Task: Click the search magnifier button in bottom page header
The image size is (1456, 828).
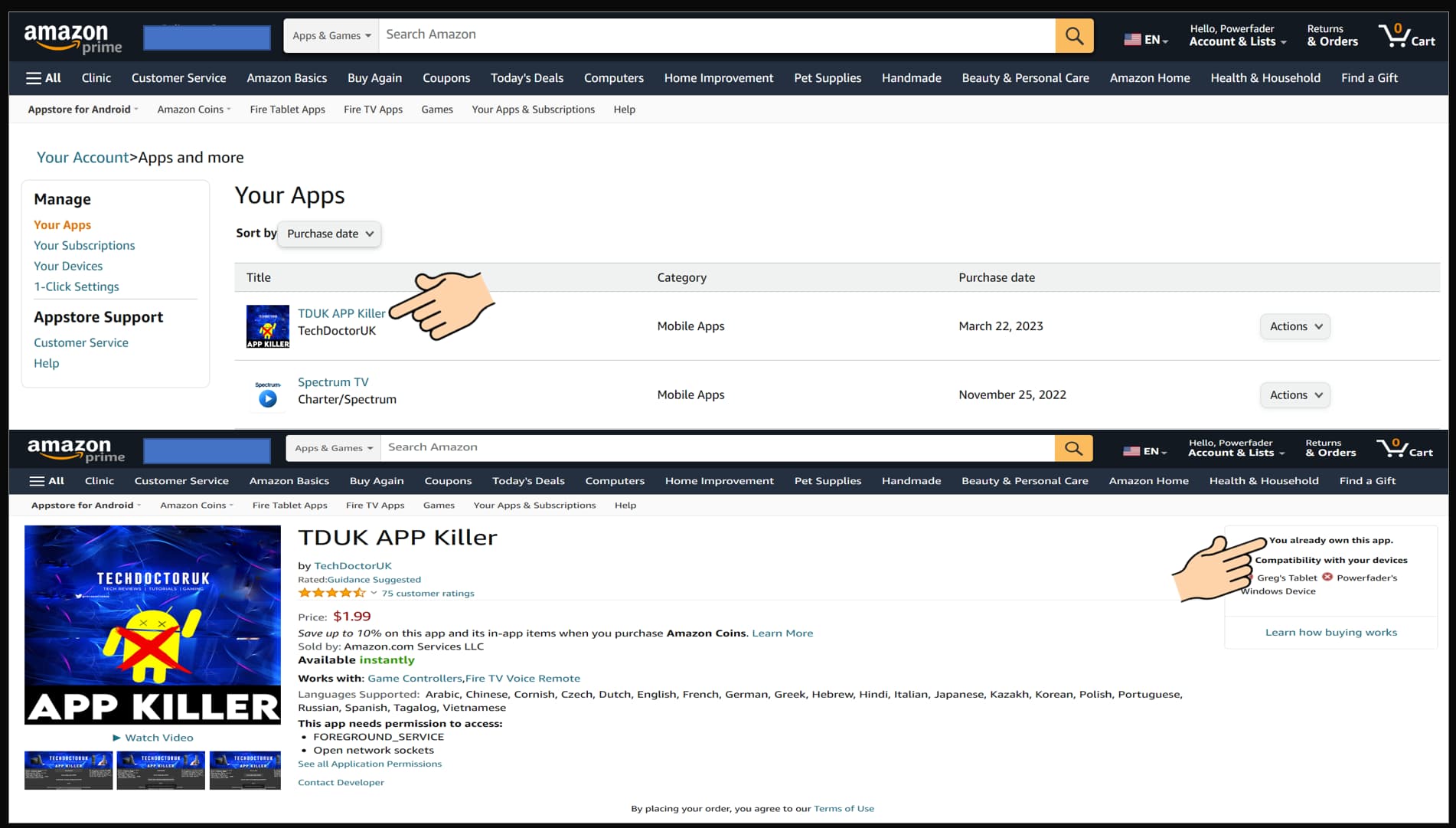Action: [1073, 448]
